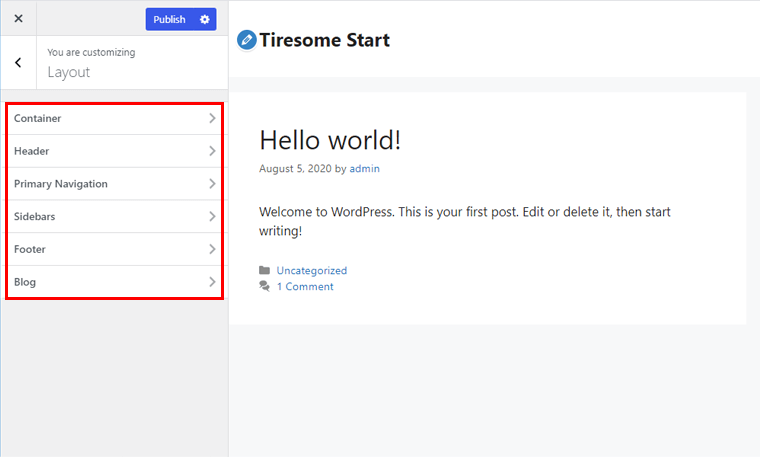Open the Container section
The width and height of the screenshot is (760, 457).
(38, 118)
